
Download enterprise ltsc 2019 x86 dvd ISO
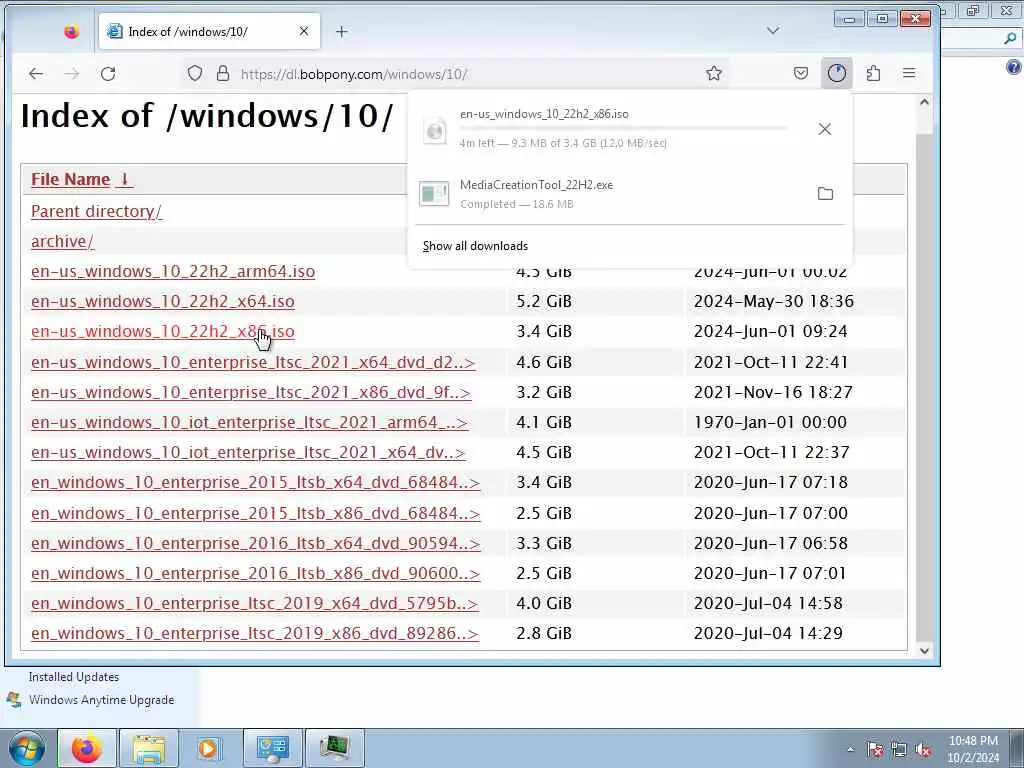[255, 633]
